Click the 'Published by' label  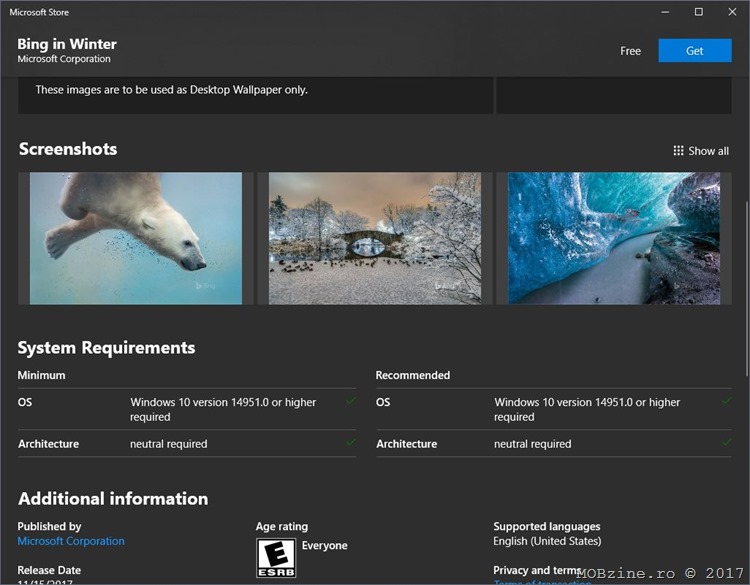tap(49, 527)
